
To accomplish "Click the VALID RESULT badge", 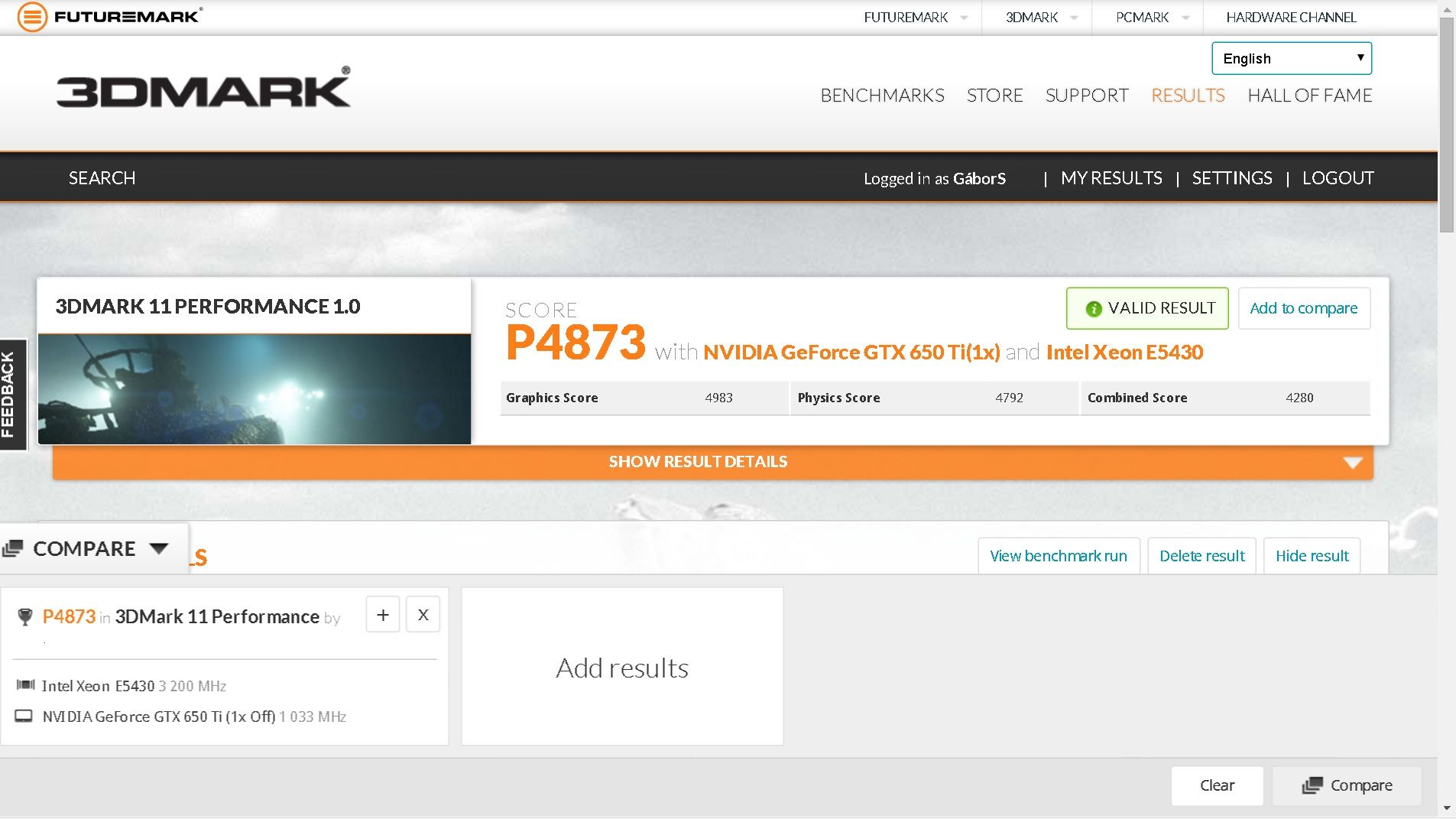I will tap(1147, 308).
